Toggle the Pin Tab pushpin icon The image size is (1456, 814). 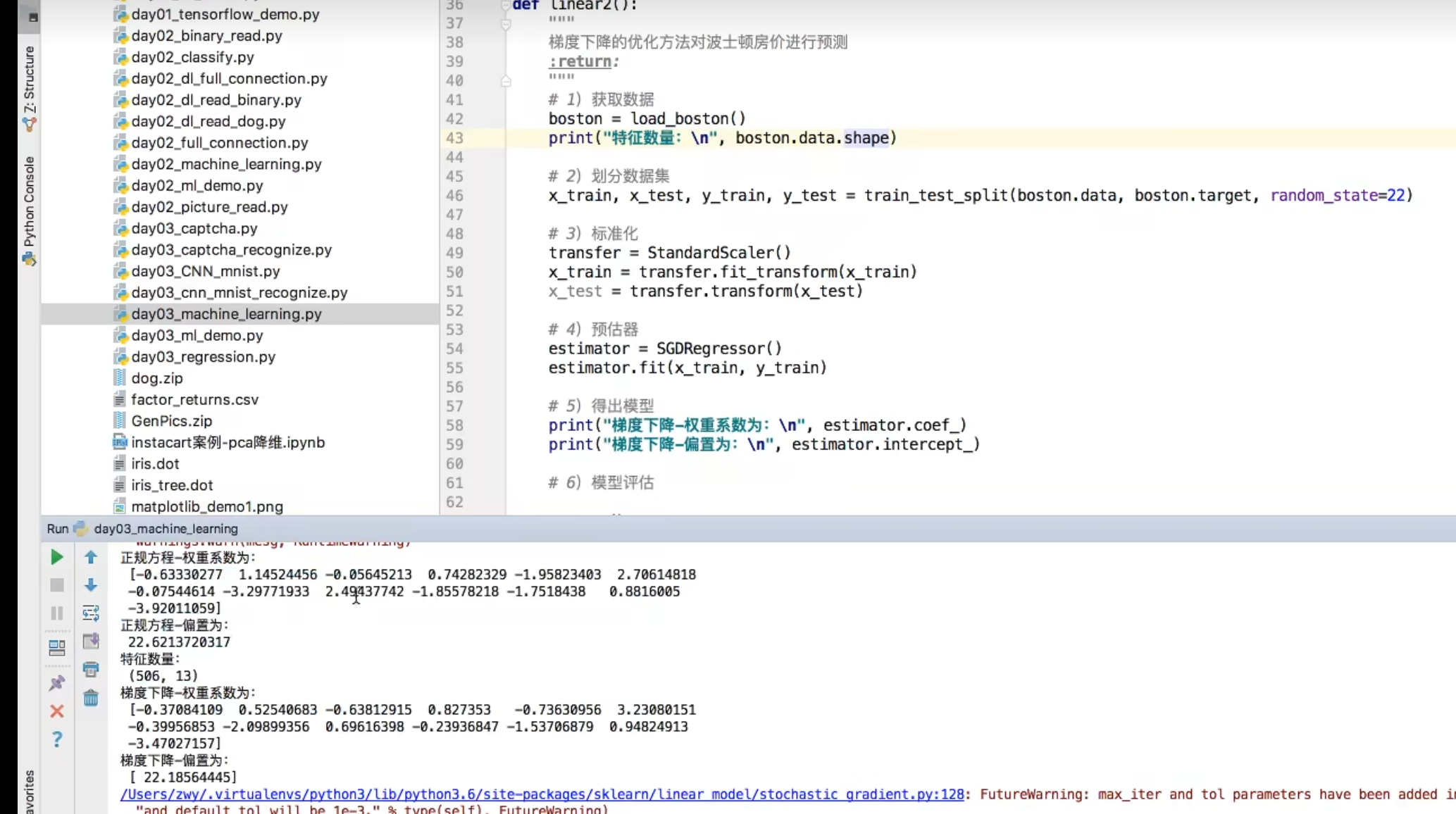click(57, 683)
